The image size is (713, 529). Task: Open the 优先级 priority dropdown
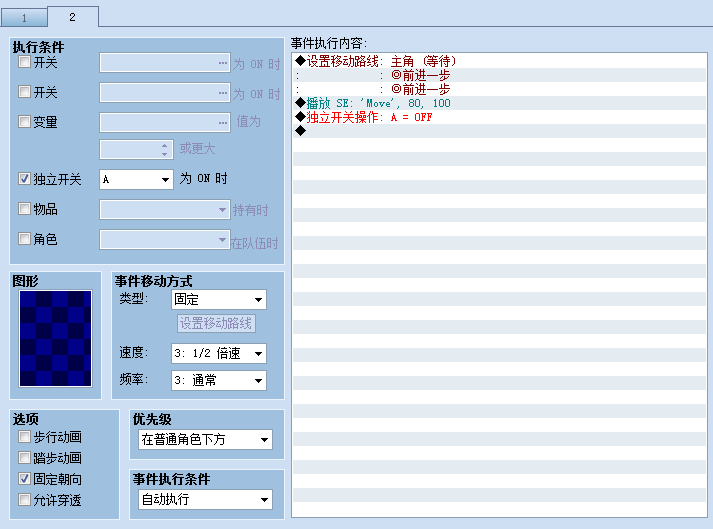tap(205, 439)
